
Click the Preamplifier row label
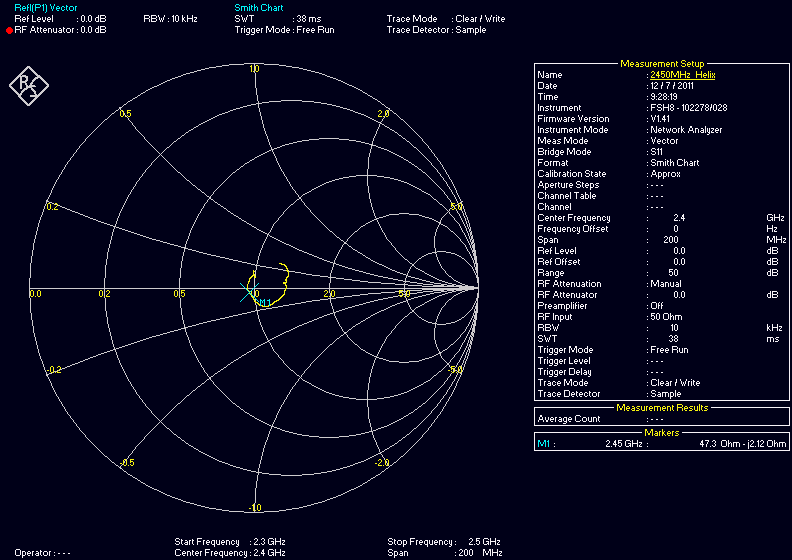[x=562, y=306]
